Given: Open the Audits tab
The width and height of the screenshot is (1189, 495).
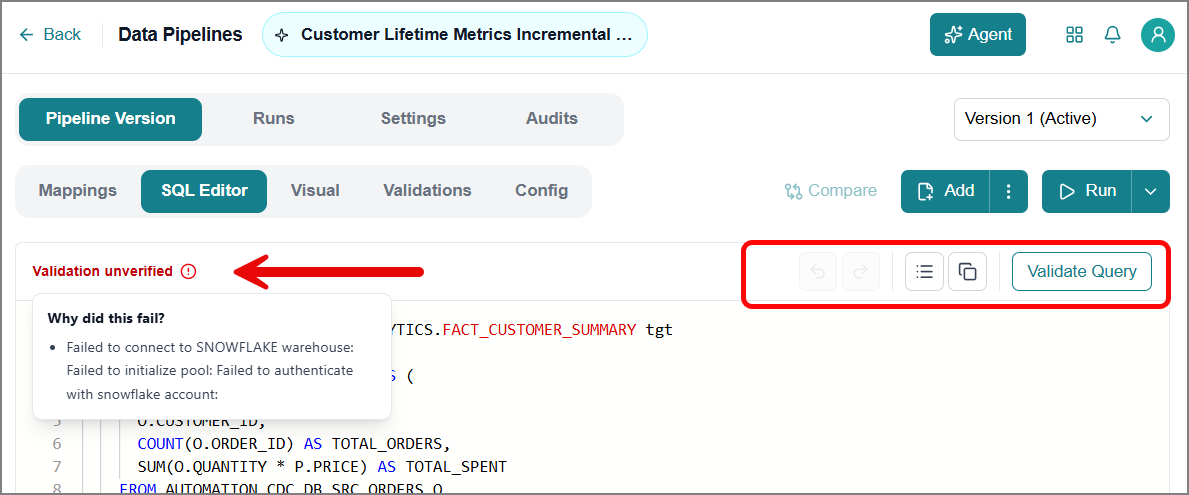Looking at the screenshot, I should point(552,119).
